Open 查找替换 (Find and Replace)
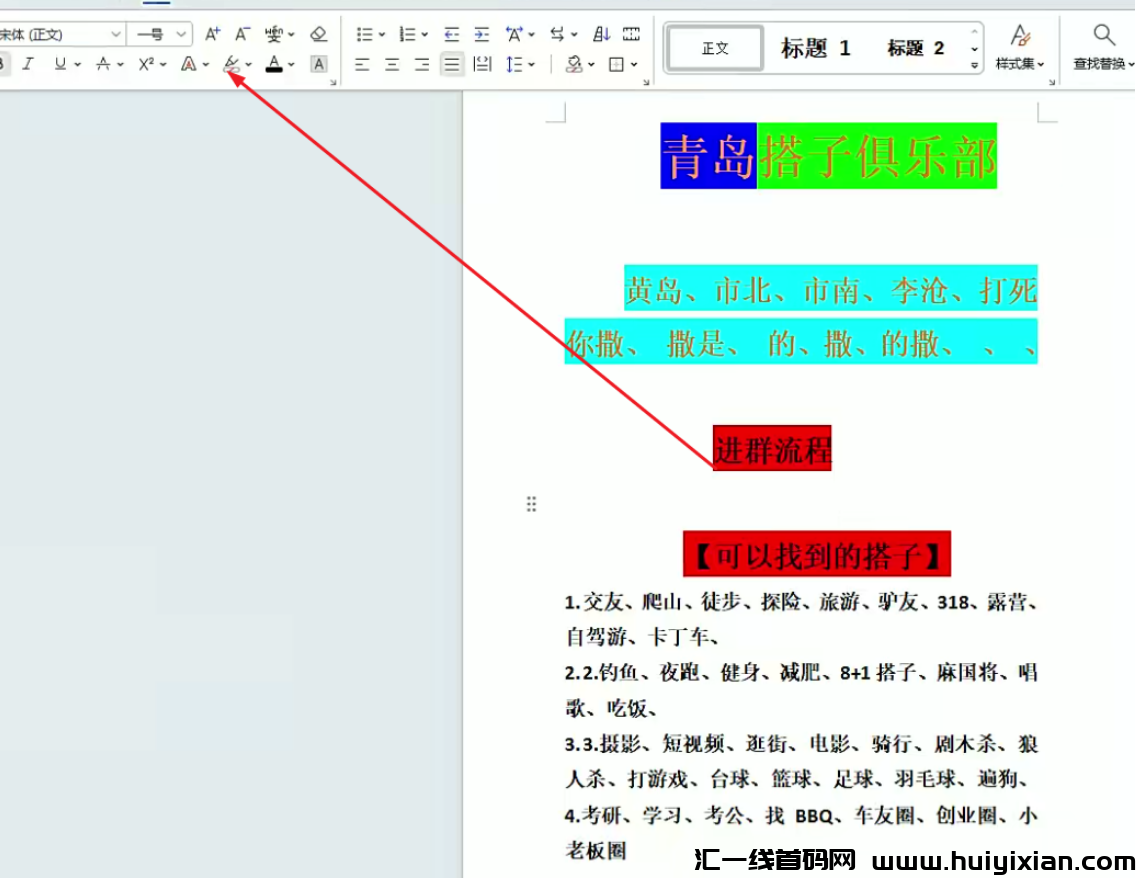The width and height of the screenshot is (1139, 878). (x=1103, y=47)
